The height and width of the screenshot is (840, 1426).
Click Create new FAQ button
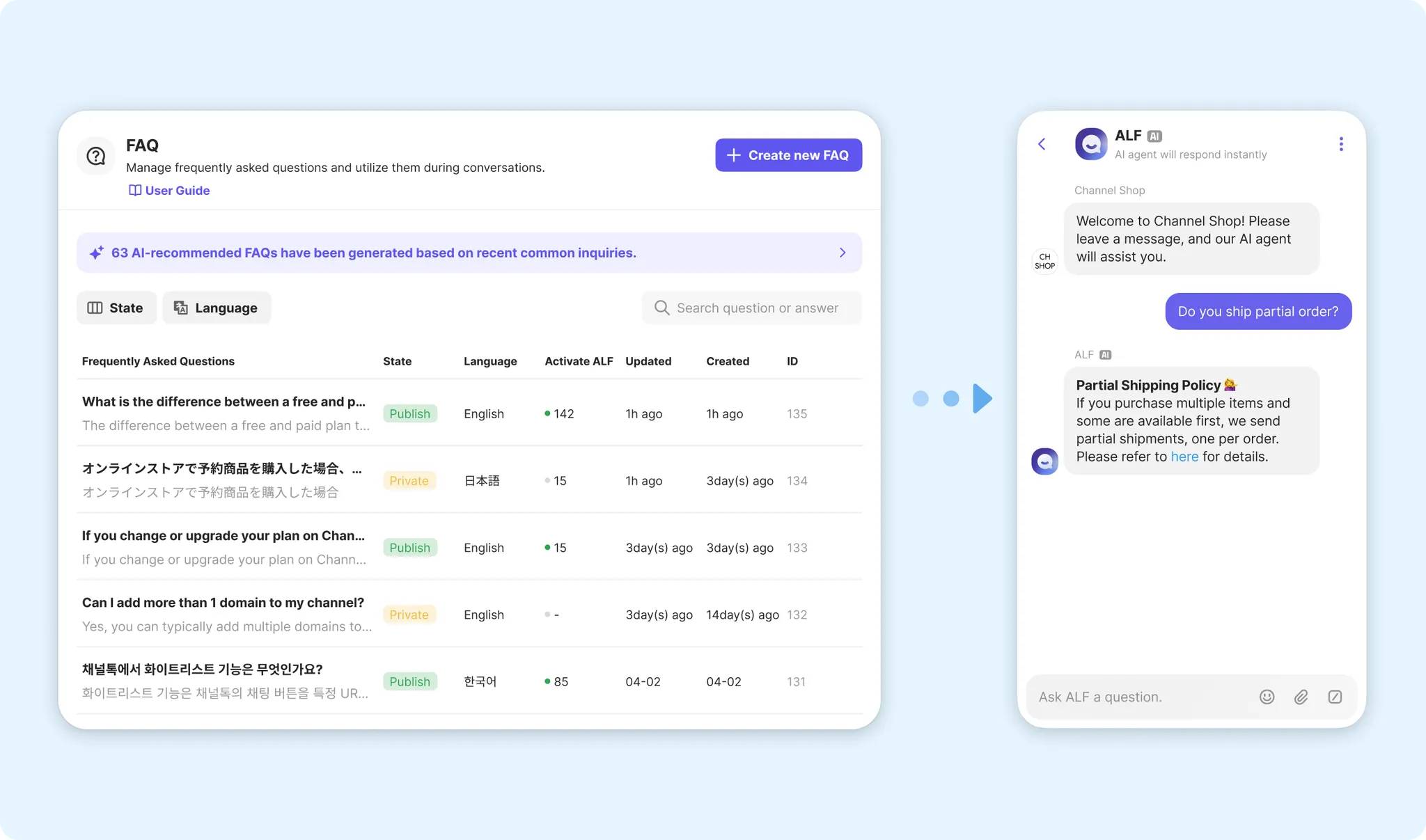[x=788, y=155]
